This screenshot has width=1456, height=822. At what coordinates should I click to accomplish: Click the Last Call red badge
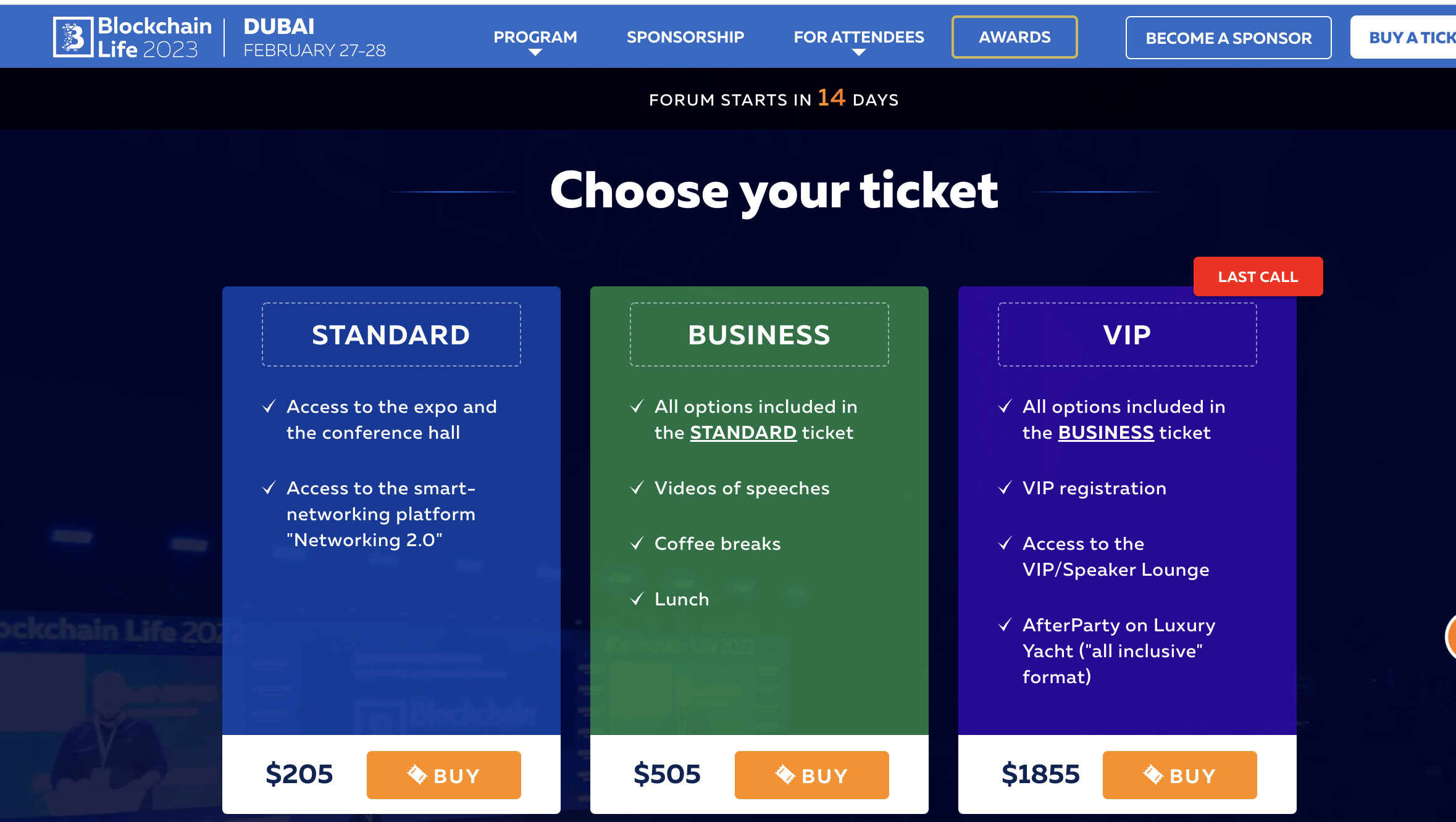click(x=1258, y=276)
